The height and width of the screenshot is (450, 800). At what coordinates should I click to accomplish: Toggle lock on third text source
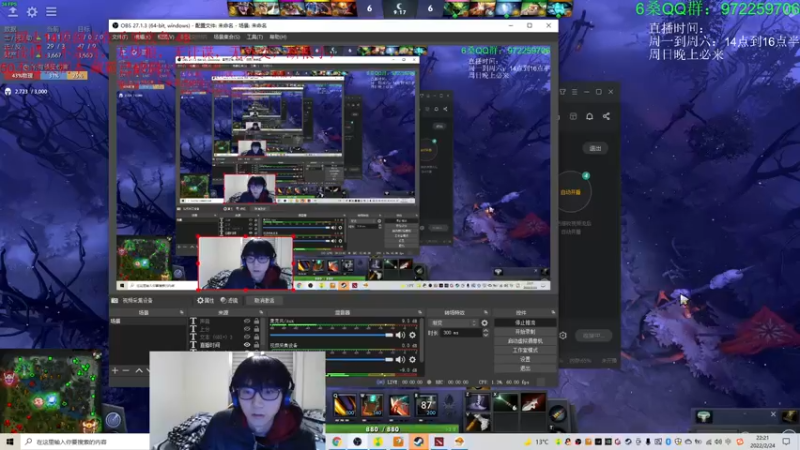[256, 337]
